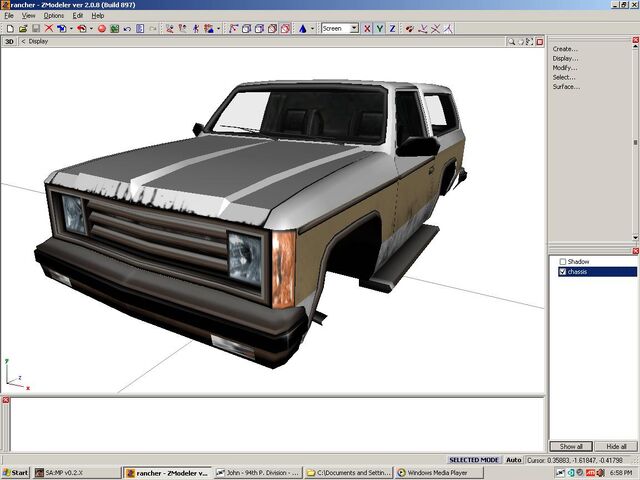Open the viewport Display menu

38,42
